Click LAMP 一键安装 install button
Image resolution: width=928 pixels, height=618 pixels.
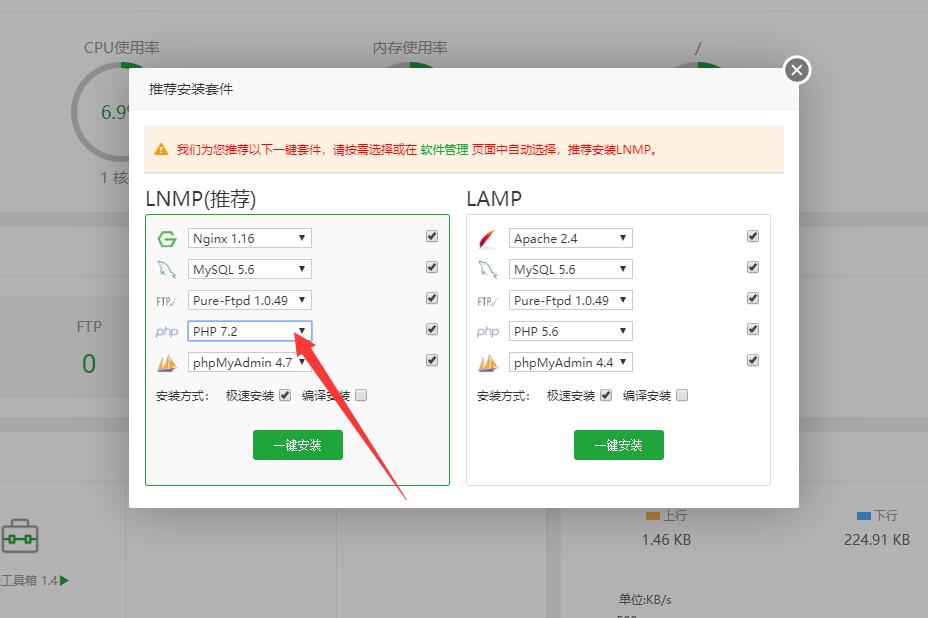click(x=618, y=445)
